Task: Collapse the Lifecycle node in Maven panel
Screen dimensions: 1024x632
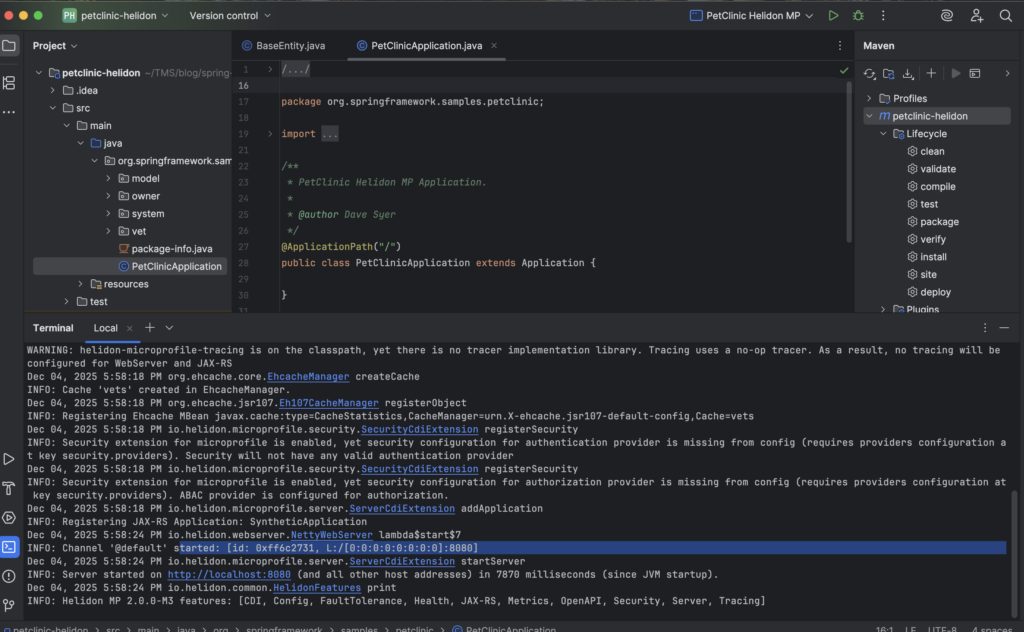Action: 884,134
